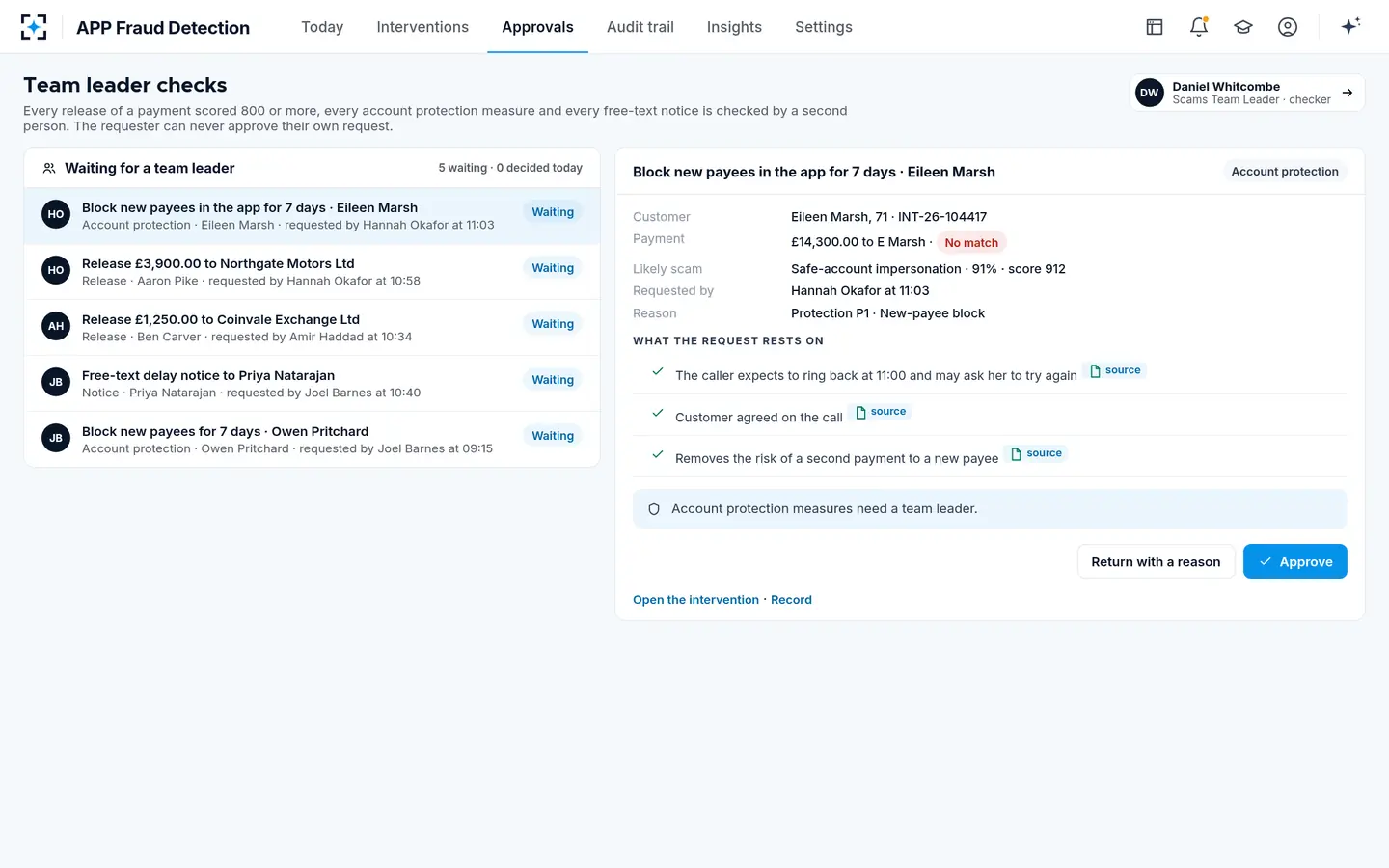
Task: Select Release £1,250.00 to Coinvale Exchange row
Action: tap(312, 328)
